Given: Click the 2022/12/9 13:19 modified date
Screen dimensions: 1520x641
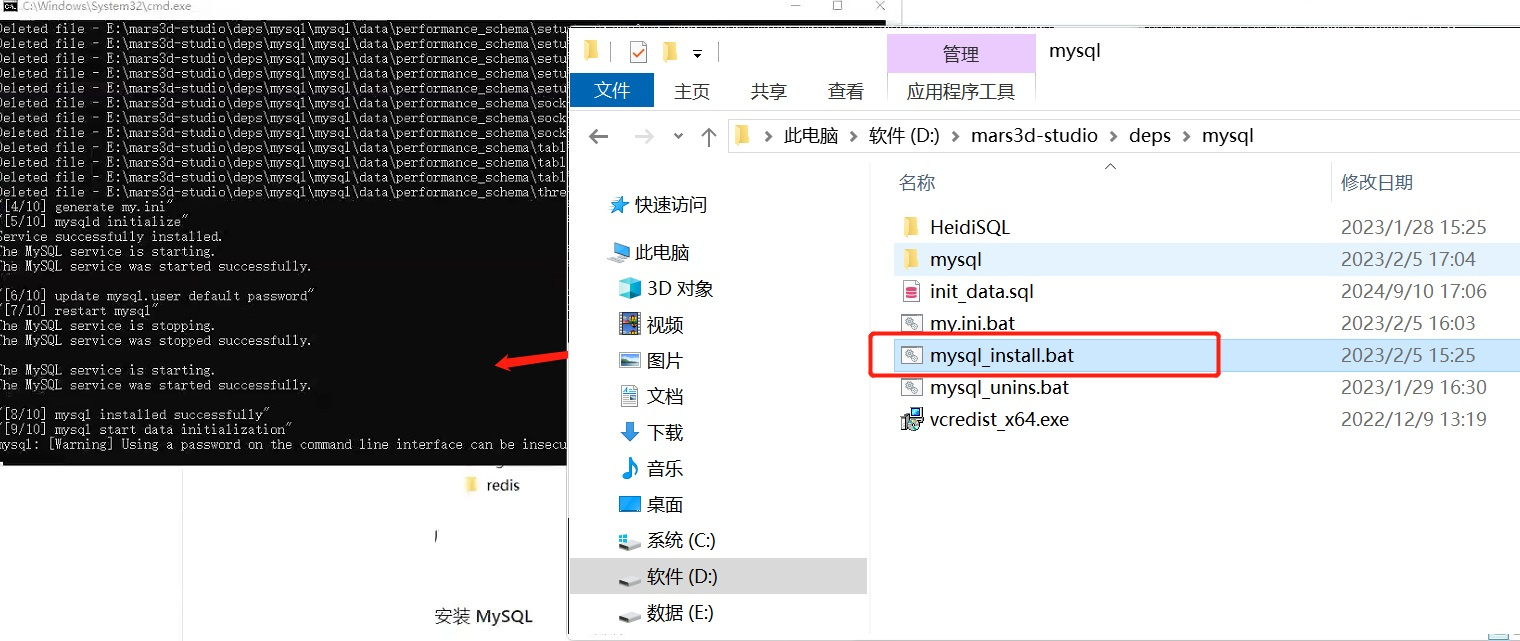Looking at the screenshot, I should click(x=1414, y=419).
